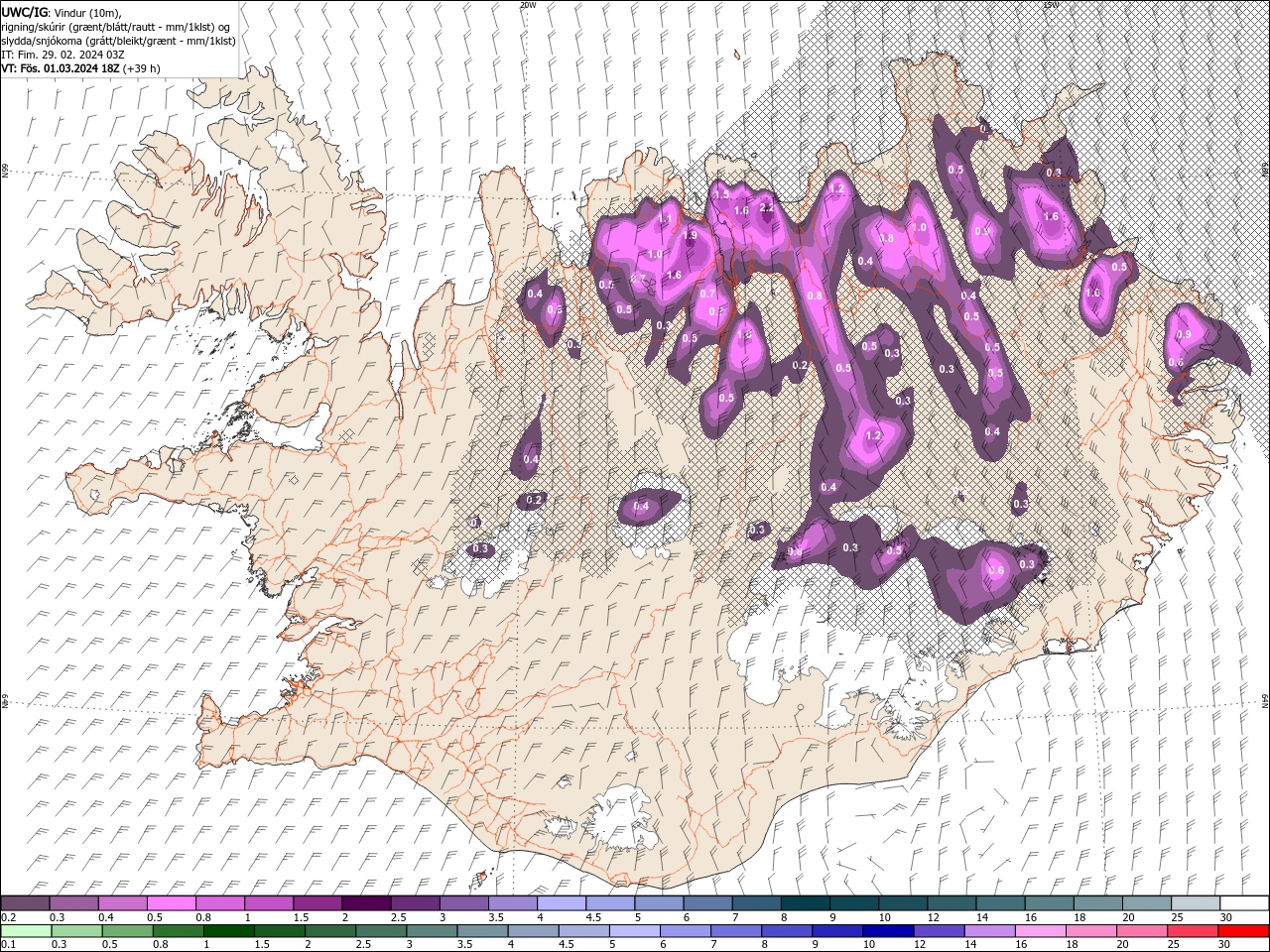This screenshot has height=952, width=1270.
Task: Click the '2.2' snowfall value on the map
Action: pyautogui.click(x=767, y=208)
